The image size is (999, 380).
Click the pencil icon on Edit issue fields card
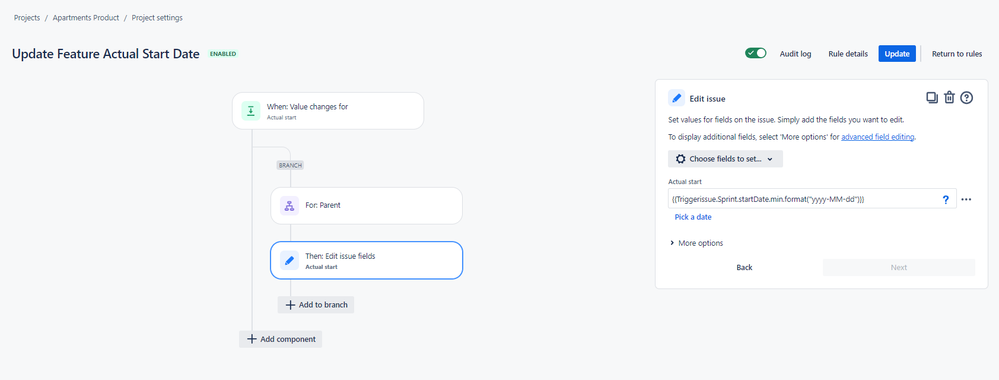(x=289, y=260)
